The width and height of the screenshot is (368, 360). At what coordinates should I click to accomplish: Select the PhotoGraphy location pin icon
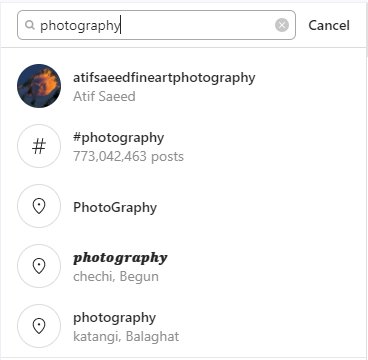click(x=39, y=206)
